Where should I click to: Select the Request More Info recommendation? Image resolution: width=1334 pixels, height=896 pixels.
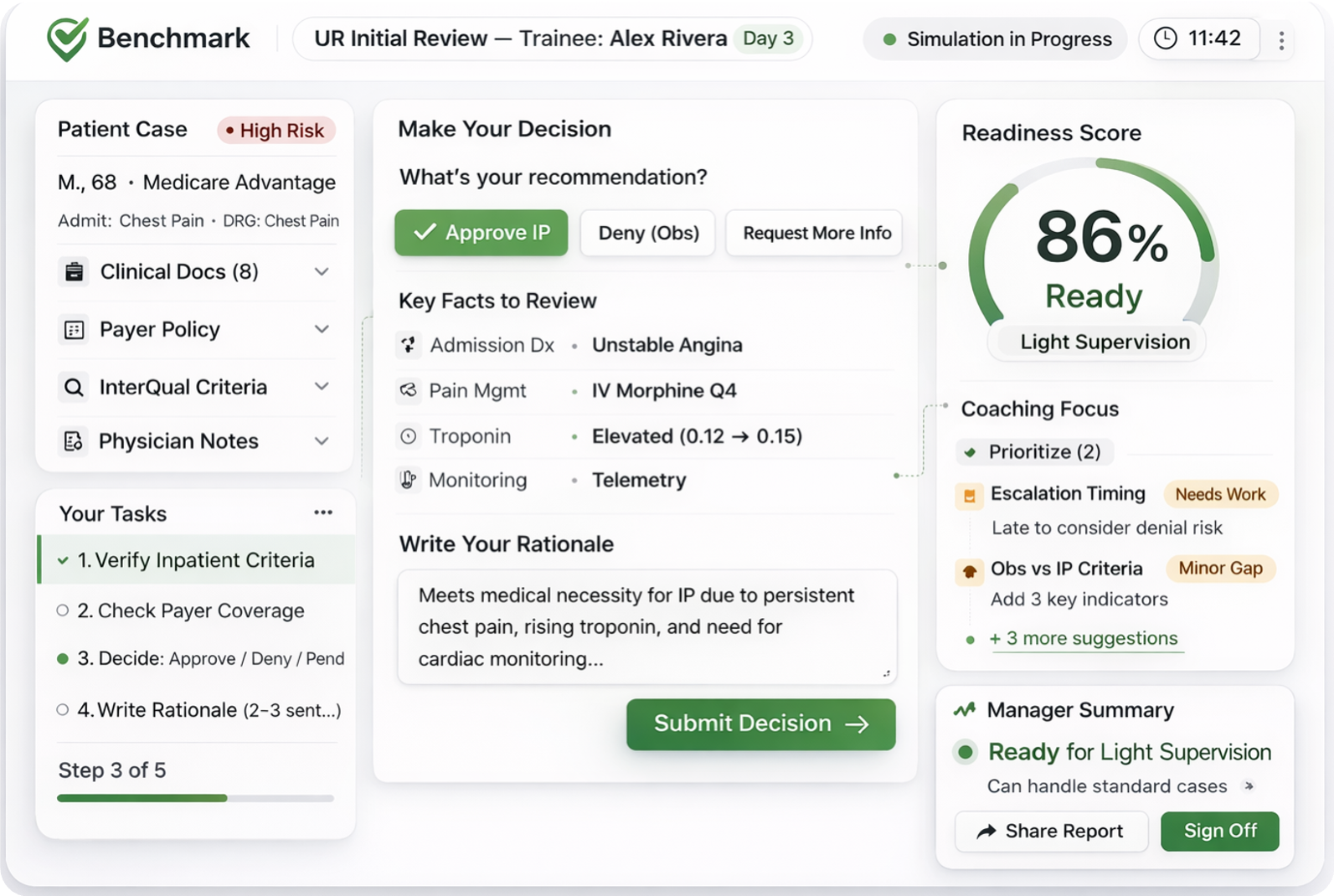click(814, 233)
